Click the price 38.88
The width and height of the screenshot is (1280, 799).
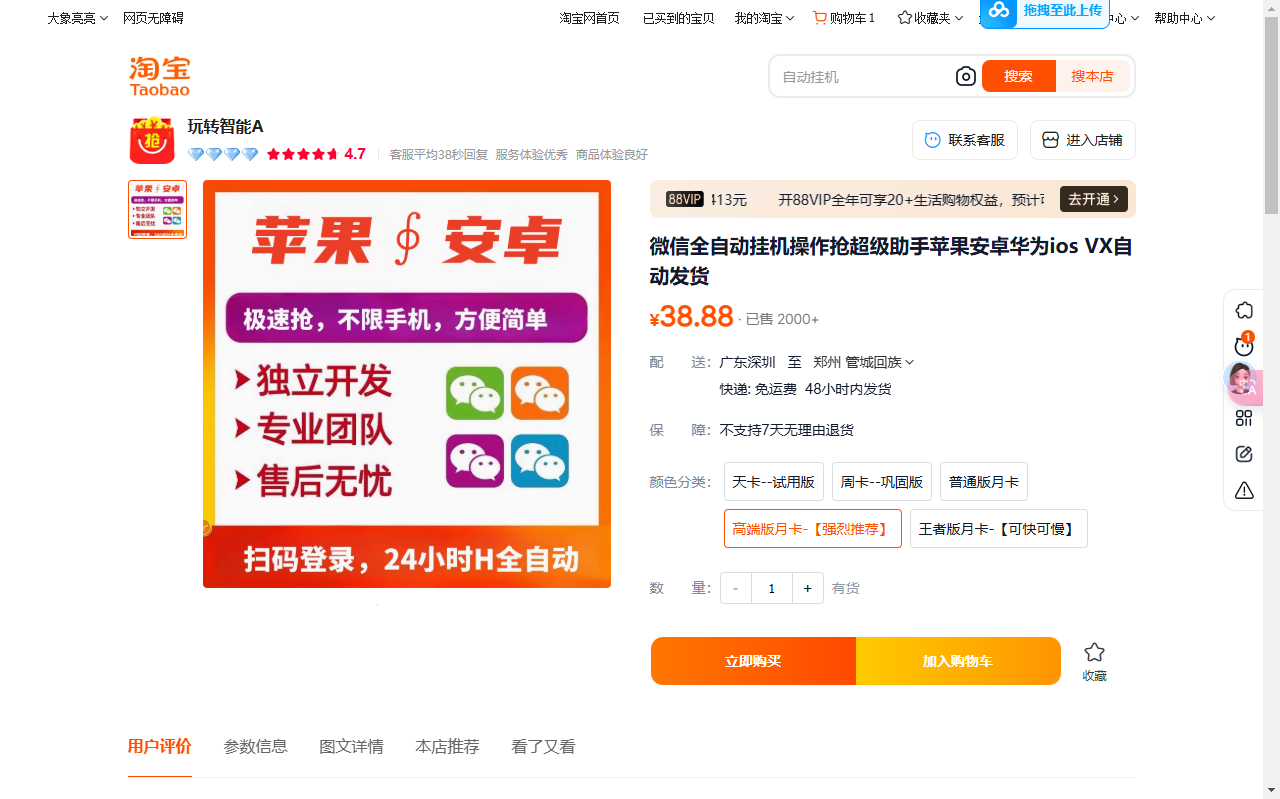pyautogui.click(x=692, y=316)
